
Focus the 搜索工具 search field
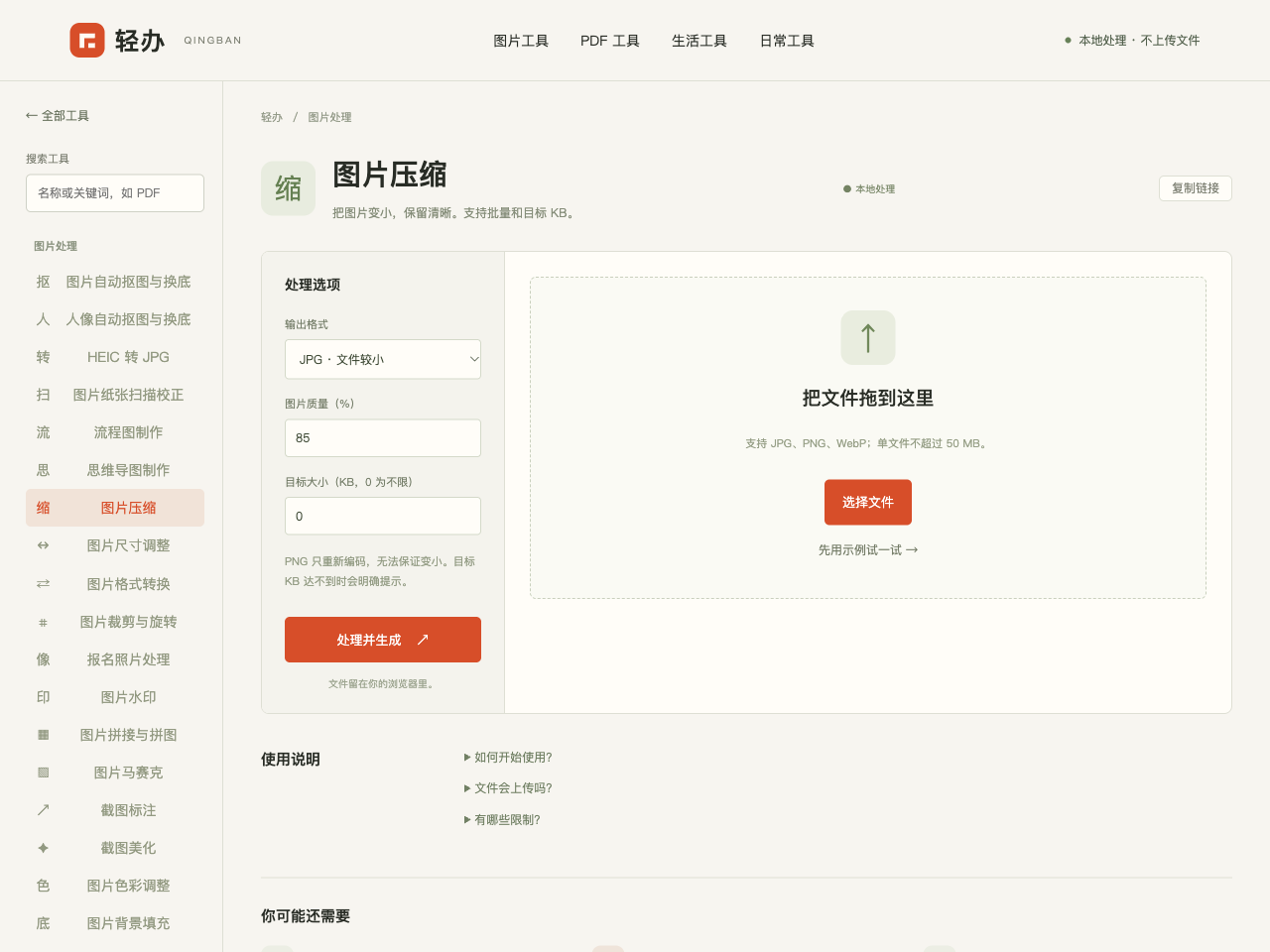[x=115, y=193]
